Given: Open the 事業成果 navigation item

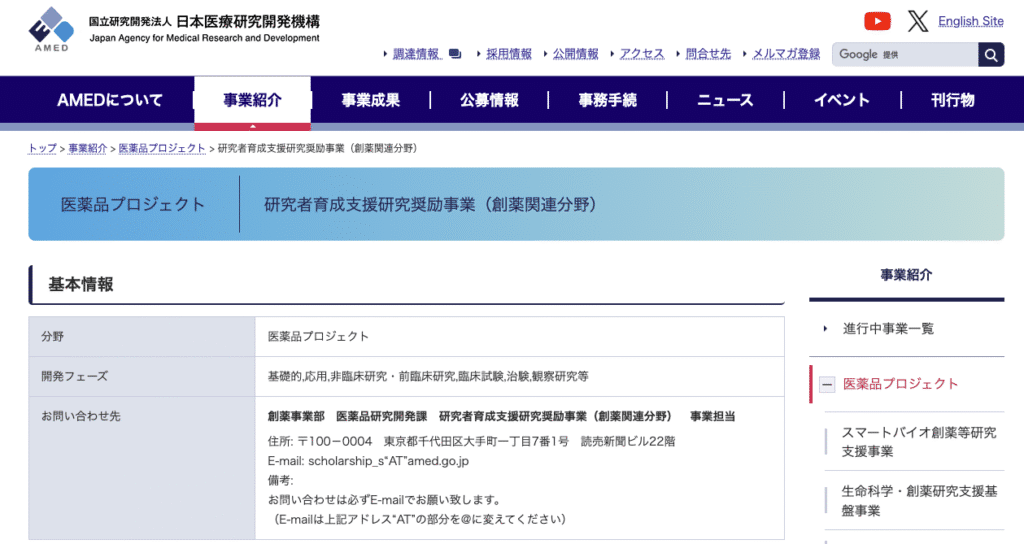Looking at the screenshot, I should pyautogui.click(x=370, y=100).
